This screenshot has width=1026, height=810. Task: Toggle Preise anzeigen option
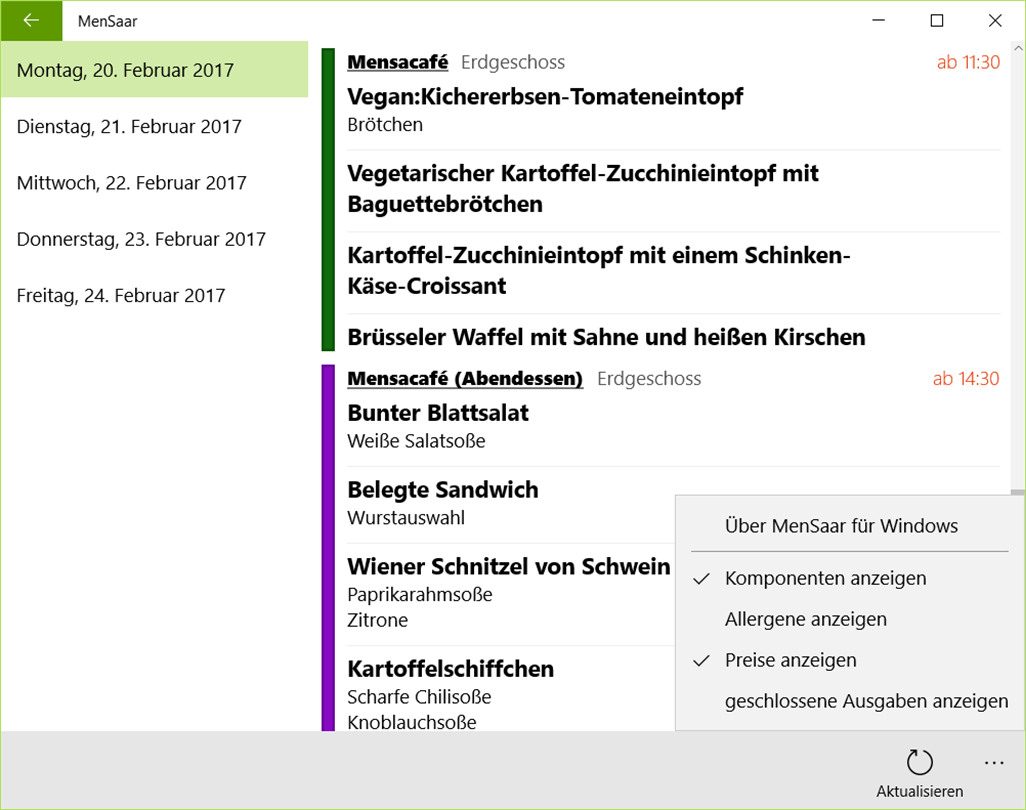click(790, 660)
